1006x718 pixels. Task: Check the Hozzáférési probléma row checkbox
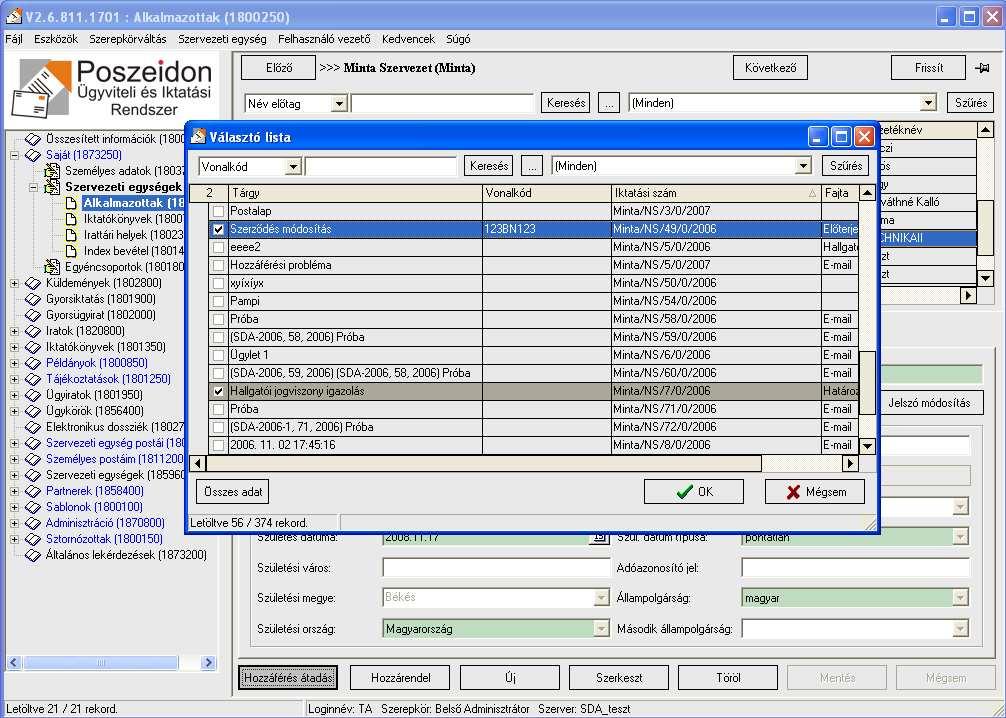219,265
